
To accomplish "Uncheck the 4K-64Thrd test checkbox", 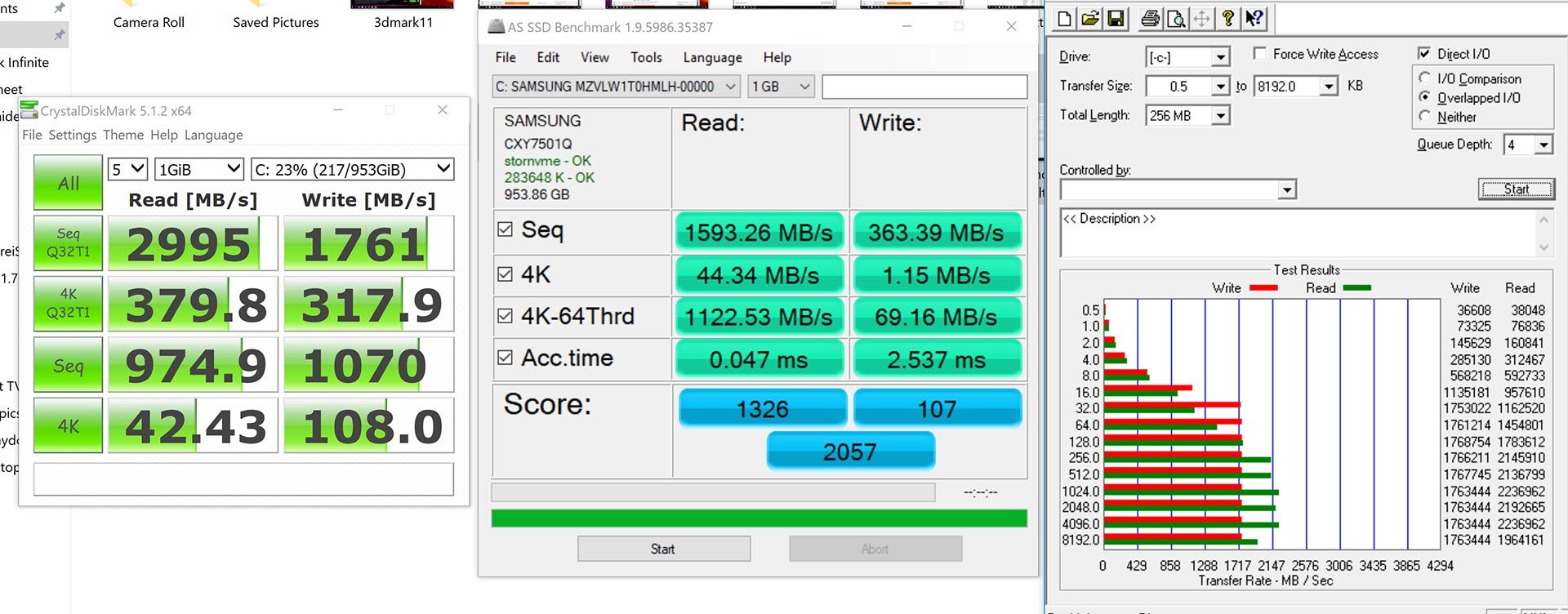I will (505, 316).
